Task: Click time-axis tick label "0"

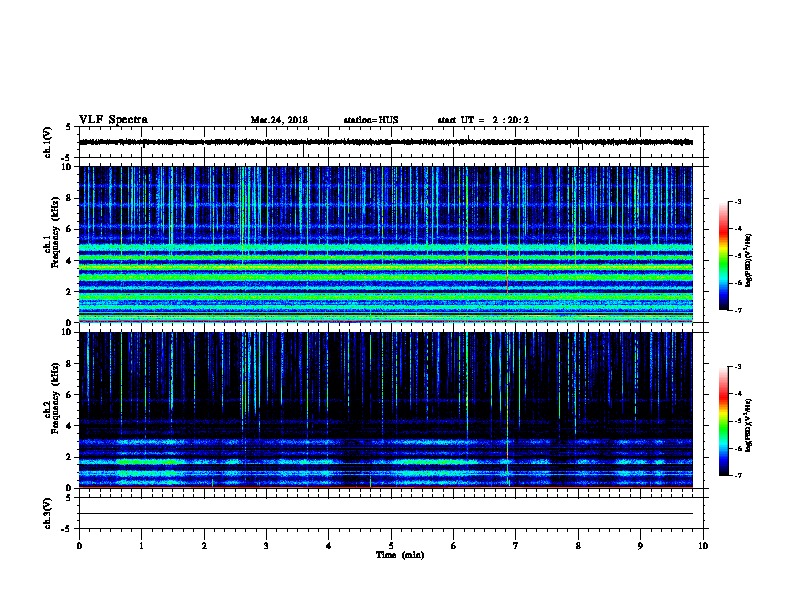Action: click(79, 546)
